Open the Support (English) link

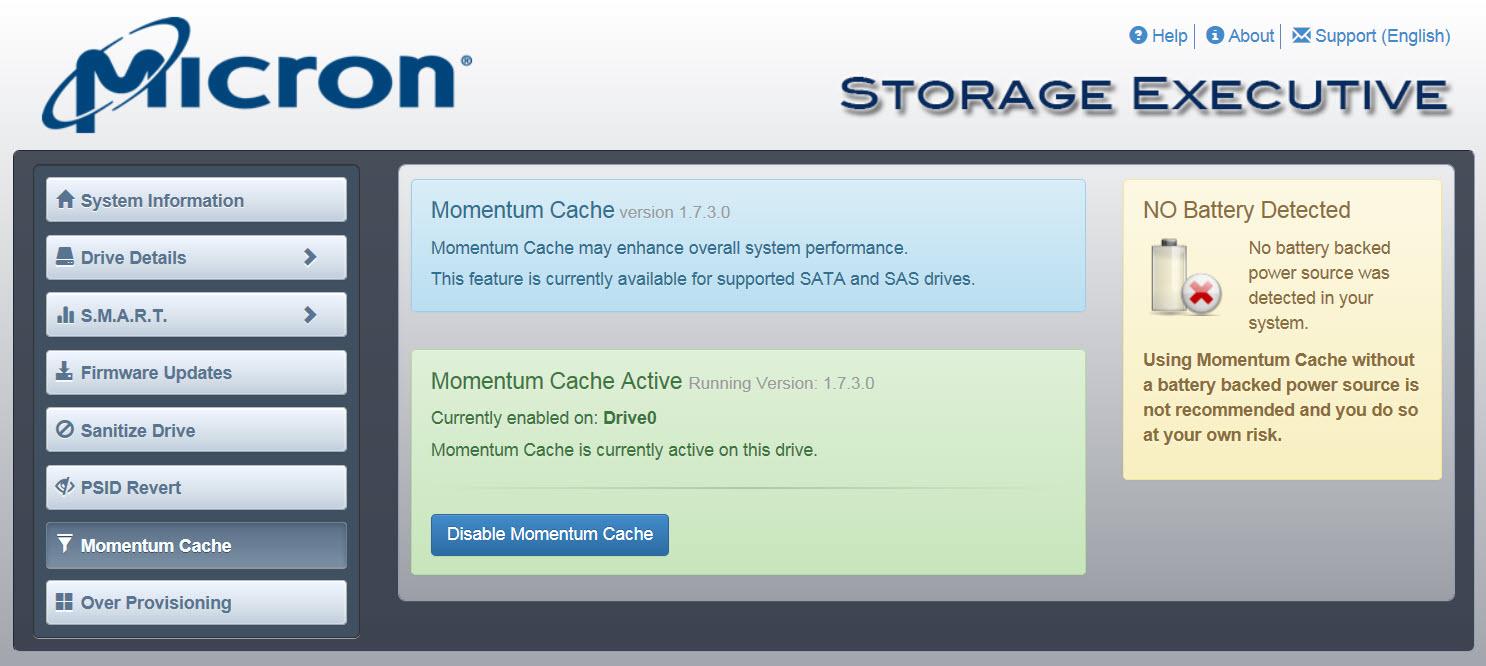1382,36
